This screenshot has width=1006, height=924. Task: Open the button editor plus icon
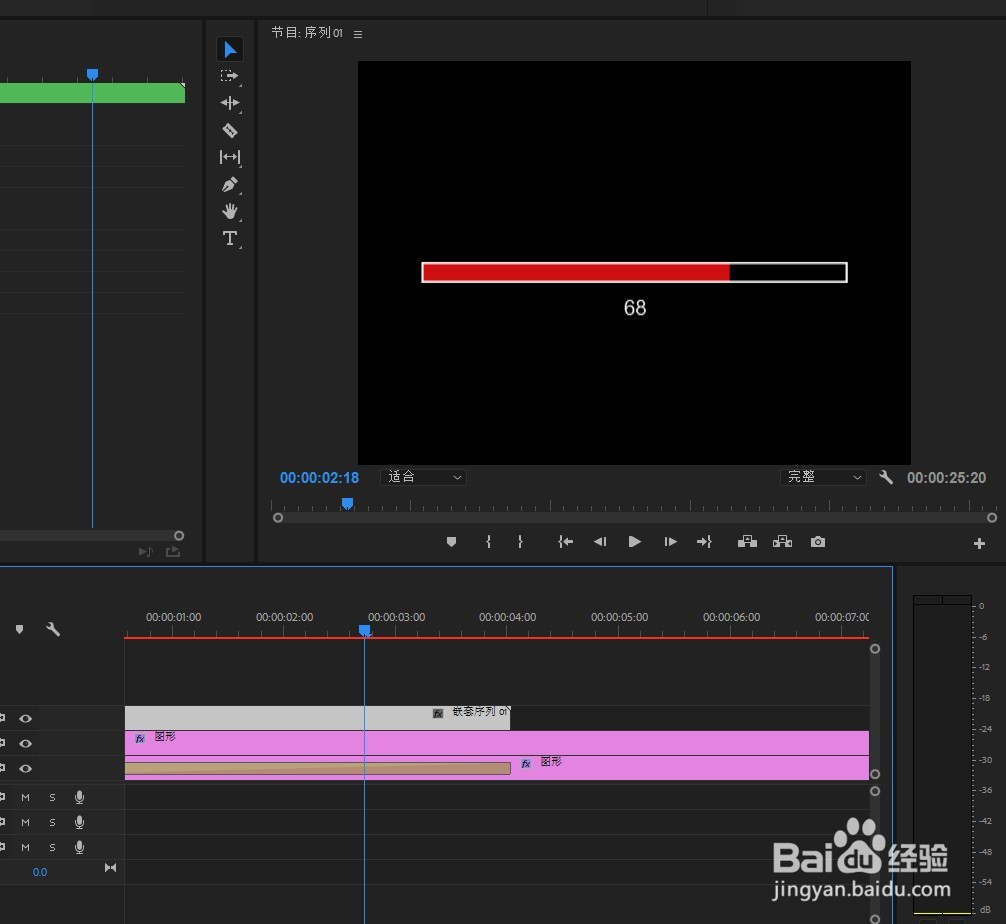[979, 544]
